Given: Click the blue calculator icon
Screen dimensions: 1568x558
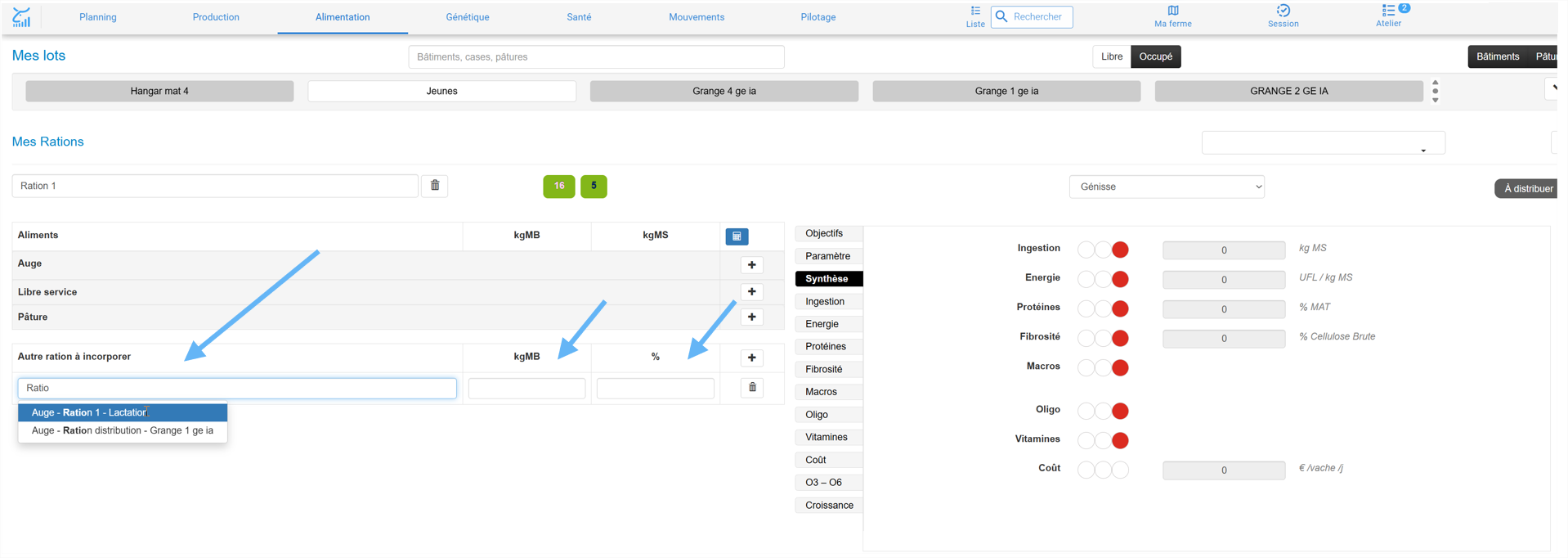Looking at the screenshot, I should (737, 236).
